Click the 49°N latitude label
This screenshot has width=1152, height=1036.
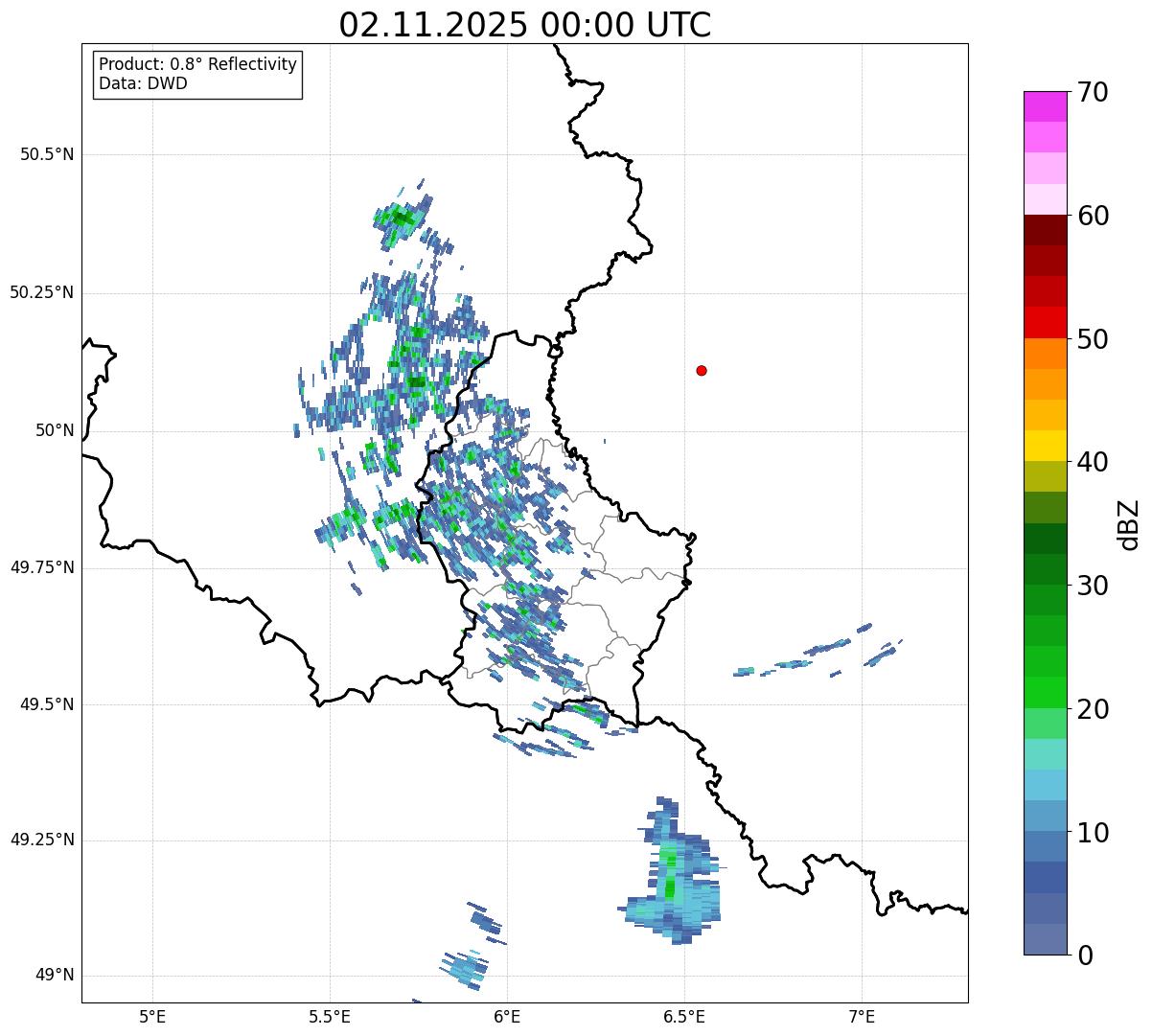tap(55, 976)
